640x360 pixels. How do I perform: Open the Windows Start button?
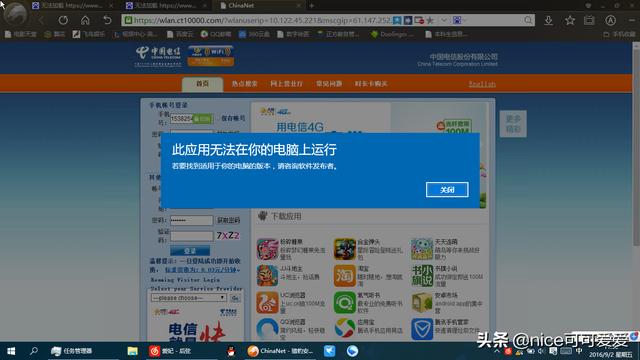pos(11,351)
